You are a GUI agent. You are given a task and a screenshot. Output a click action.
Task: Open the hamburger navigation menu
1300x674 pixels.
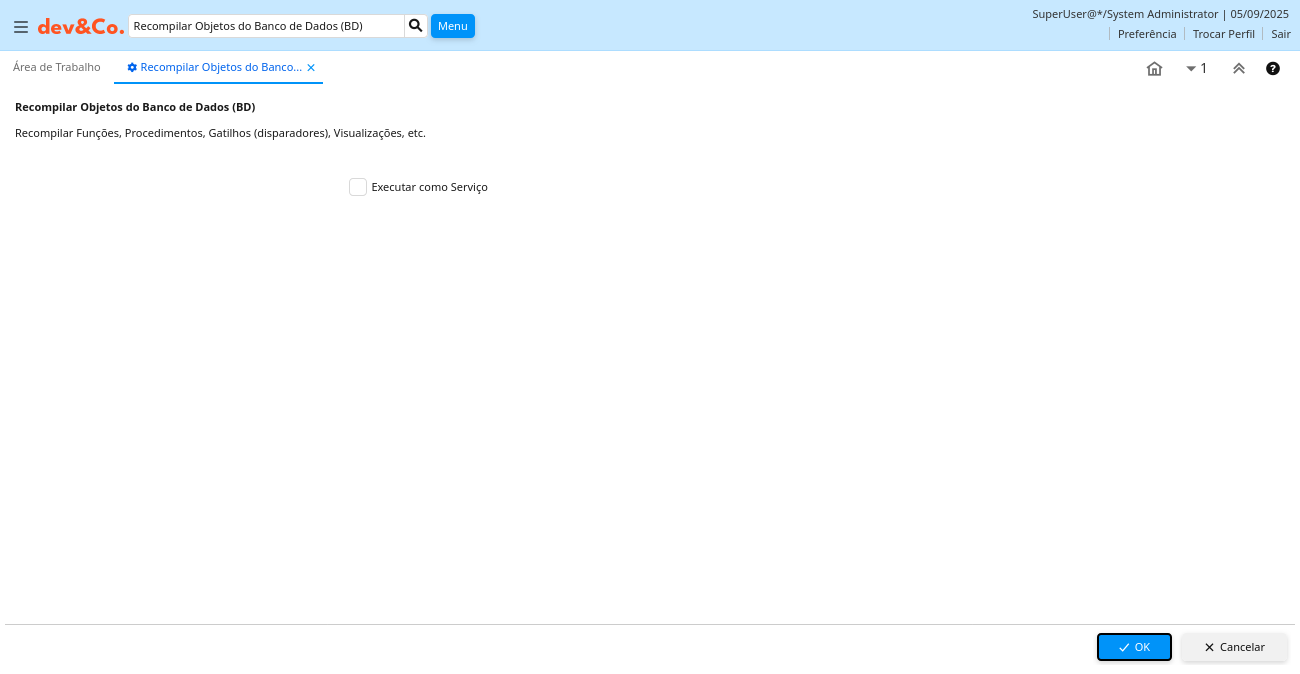click(21, 27)
